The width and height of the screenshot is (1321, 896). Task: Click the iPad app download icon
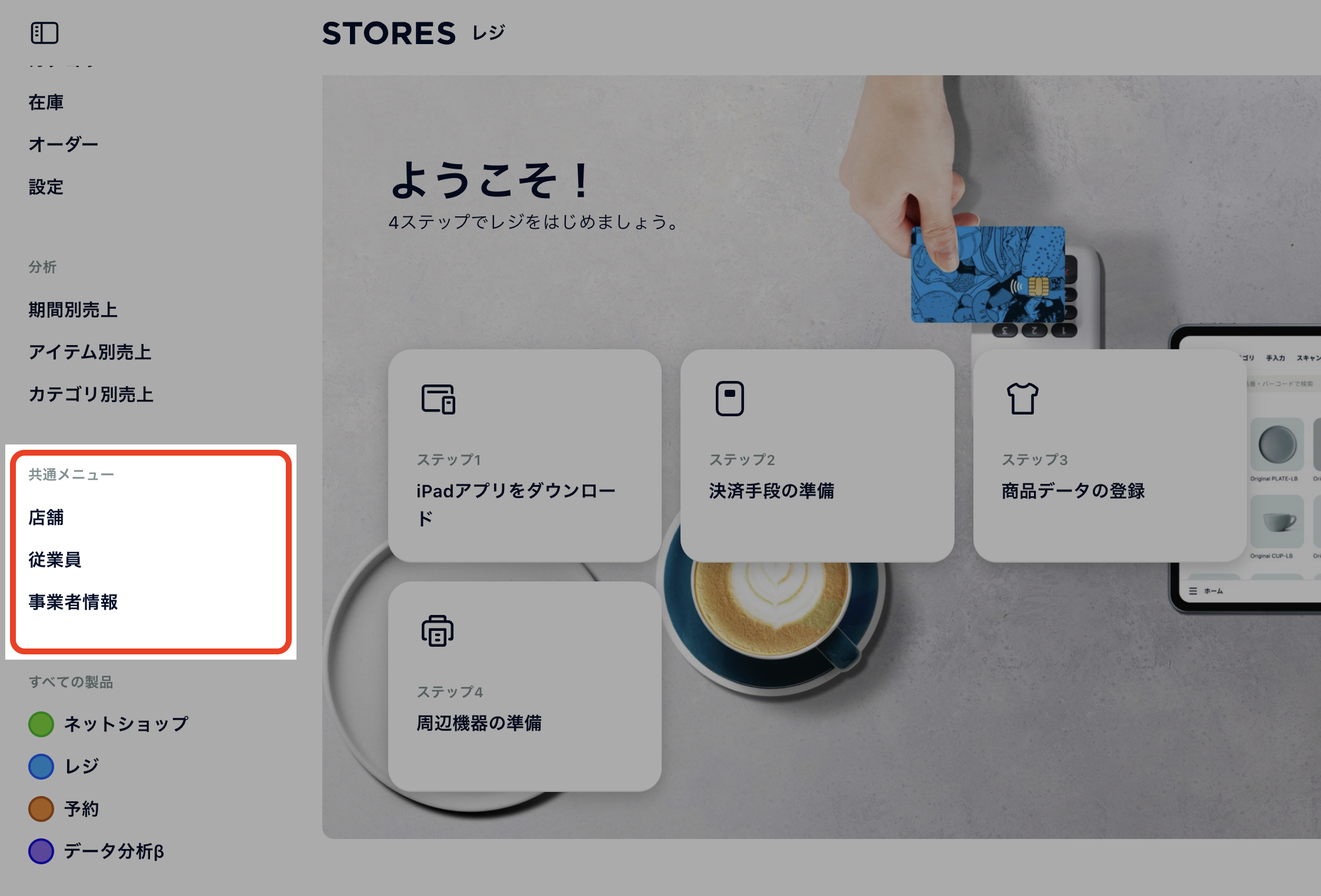click(x=438, y=399)
